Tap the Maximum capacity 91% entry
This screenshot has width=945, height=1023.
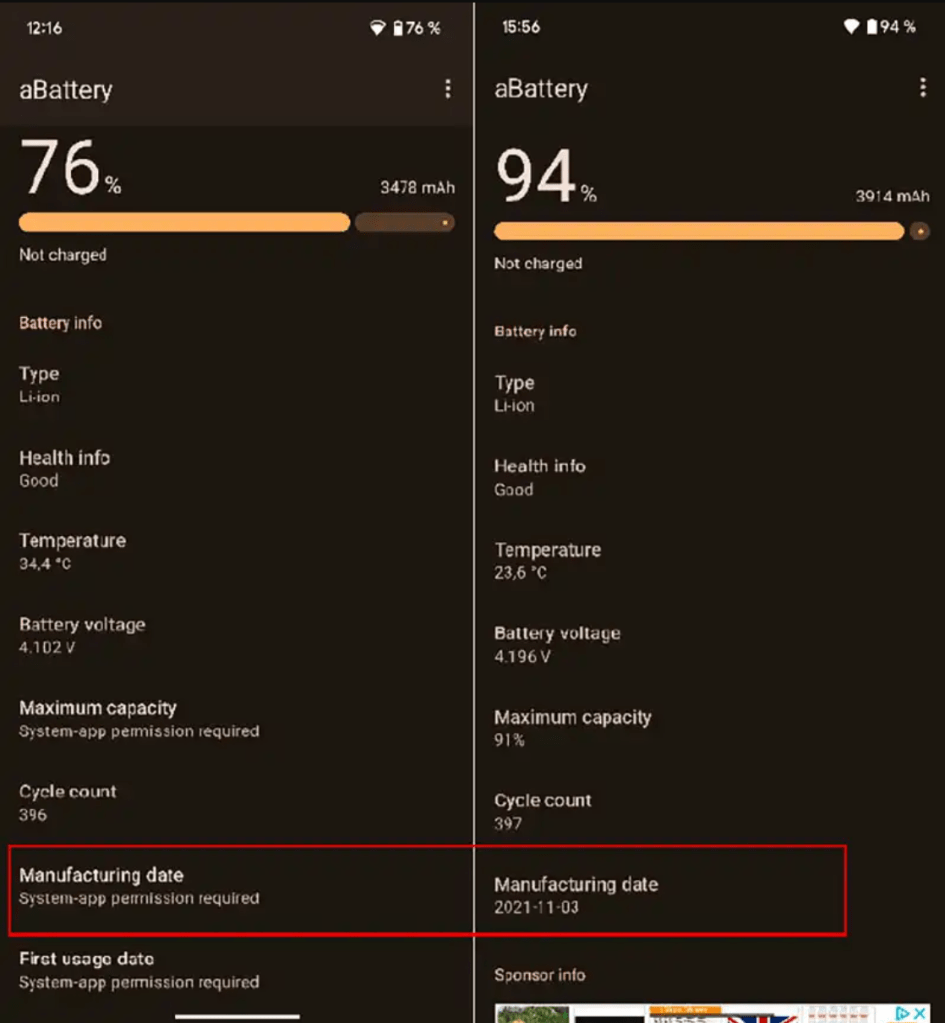pos(572,728)
